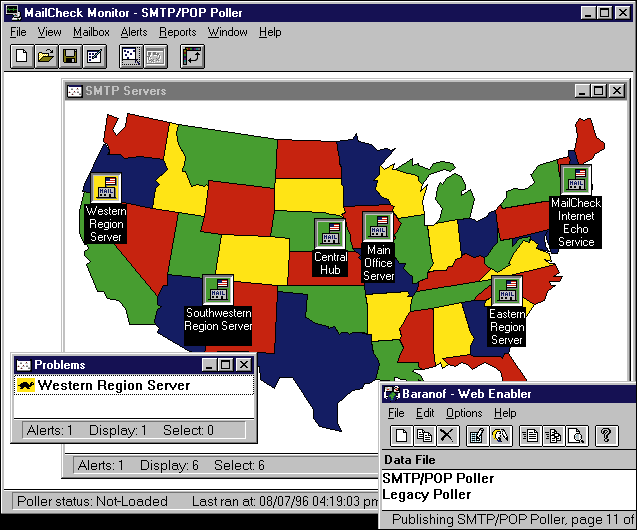Click Select: 6 in SMTP Servers status bar
Viewport: 637px width, 530px height.
pyautogui.click(x=239, y=465)
